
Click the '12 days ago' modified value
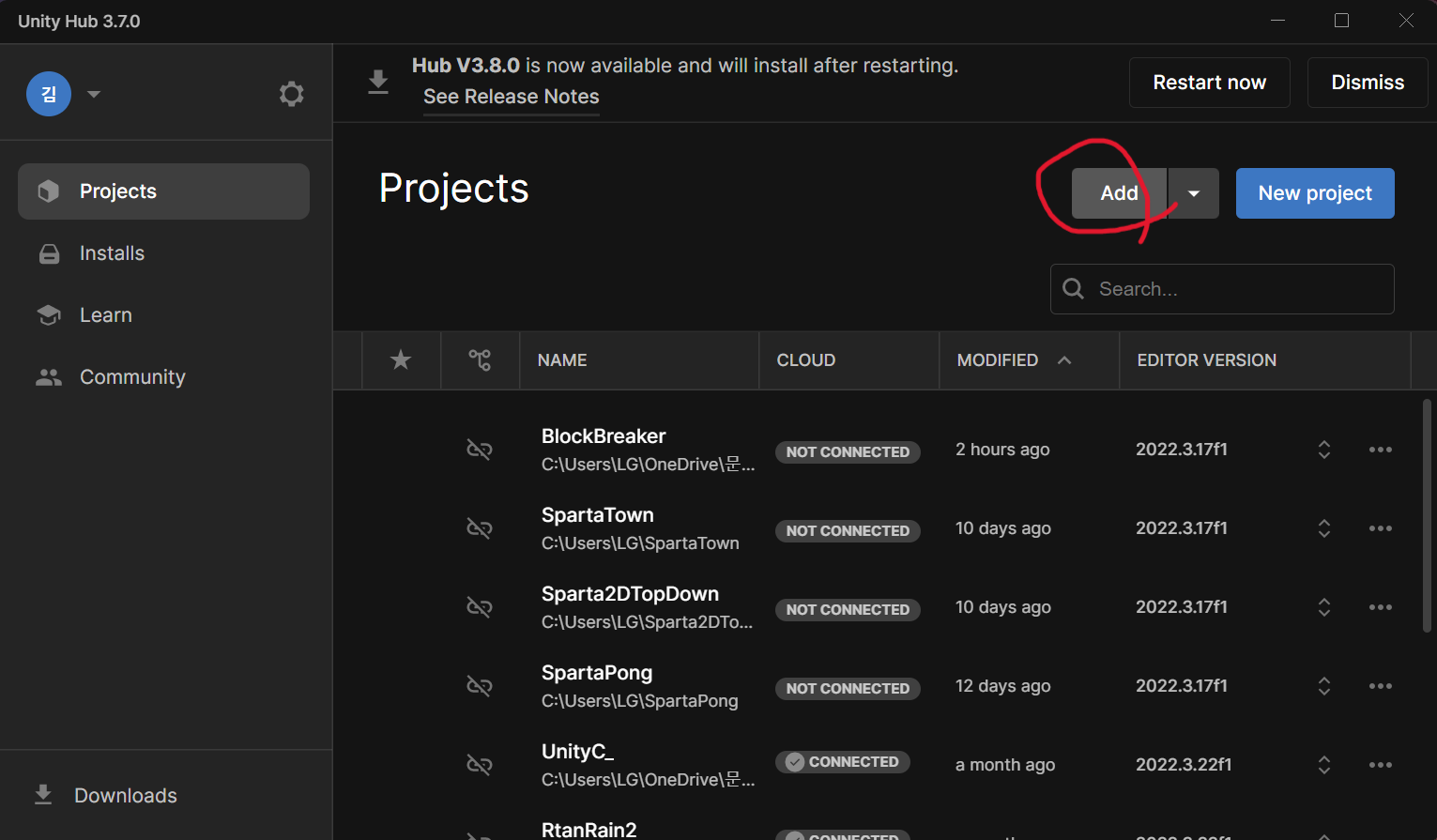1002,686
